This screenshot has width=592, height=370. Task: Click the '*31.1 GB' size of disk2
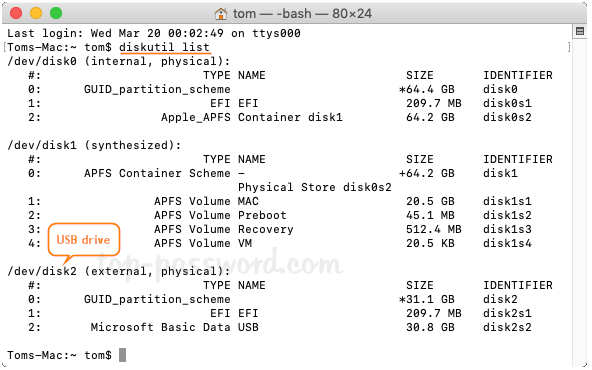[x=427, y=299]
